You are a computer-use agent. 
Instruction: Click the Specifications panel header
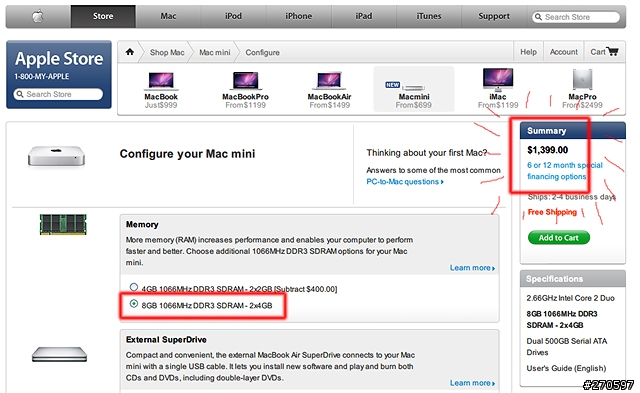tap(573, 279)
